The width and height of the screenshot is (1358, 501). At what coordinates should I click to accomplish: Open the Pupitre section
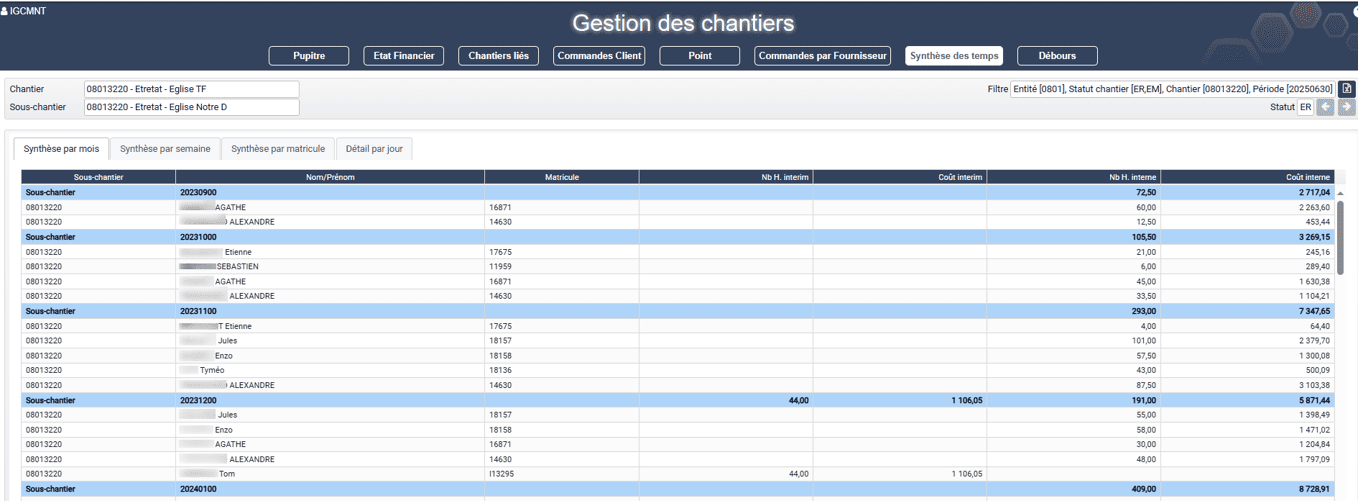(x=309, y=56)
